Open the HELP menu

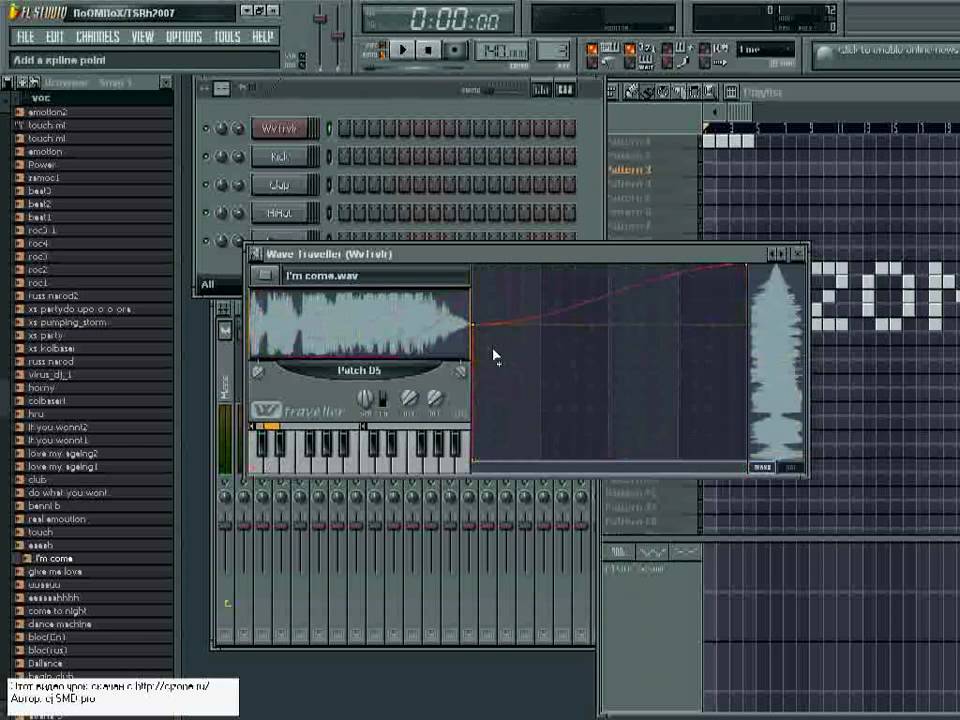tap(263, 37)
